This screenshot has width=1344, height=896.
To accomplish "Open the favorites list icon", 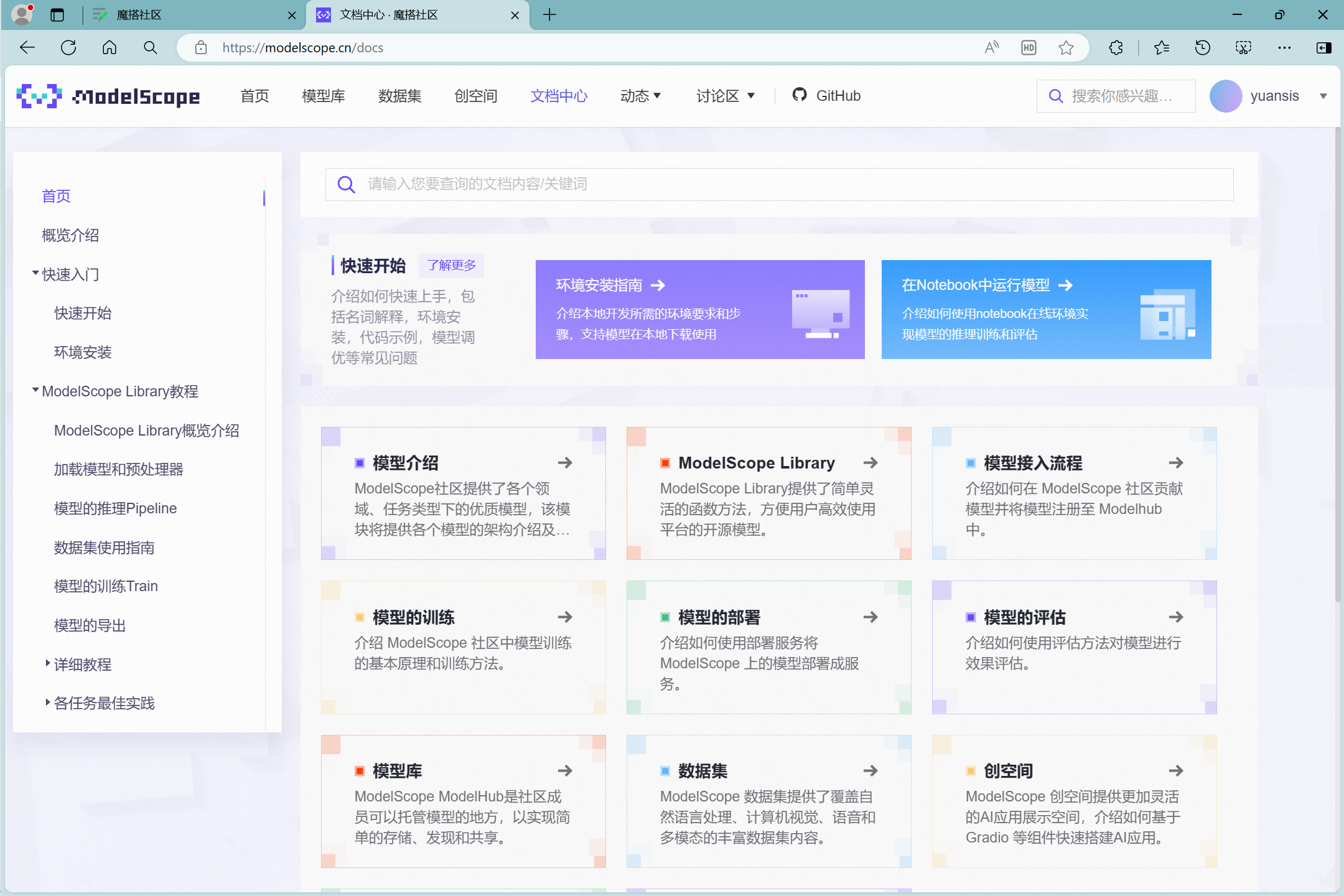I will [x=1161, y=48].
